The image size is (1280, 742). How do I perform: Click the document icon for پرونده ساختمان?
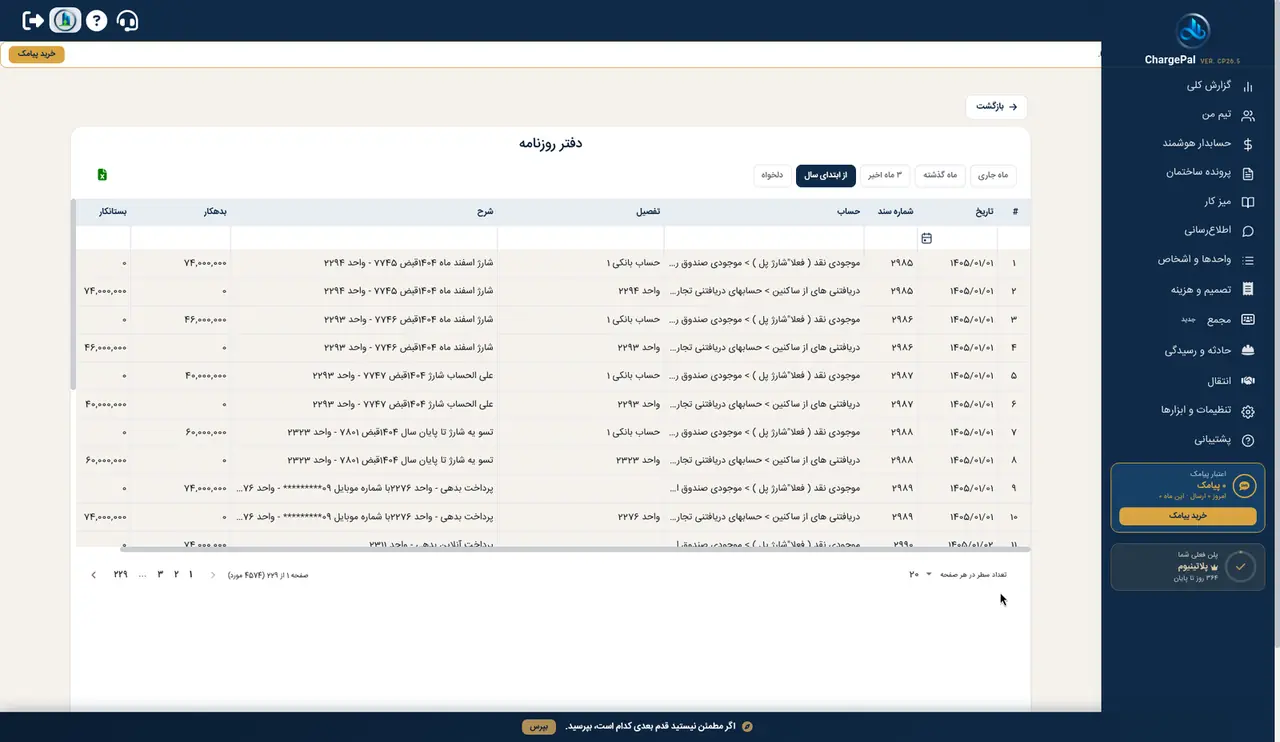[x=1247, y=173]
